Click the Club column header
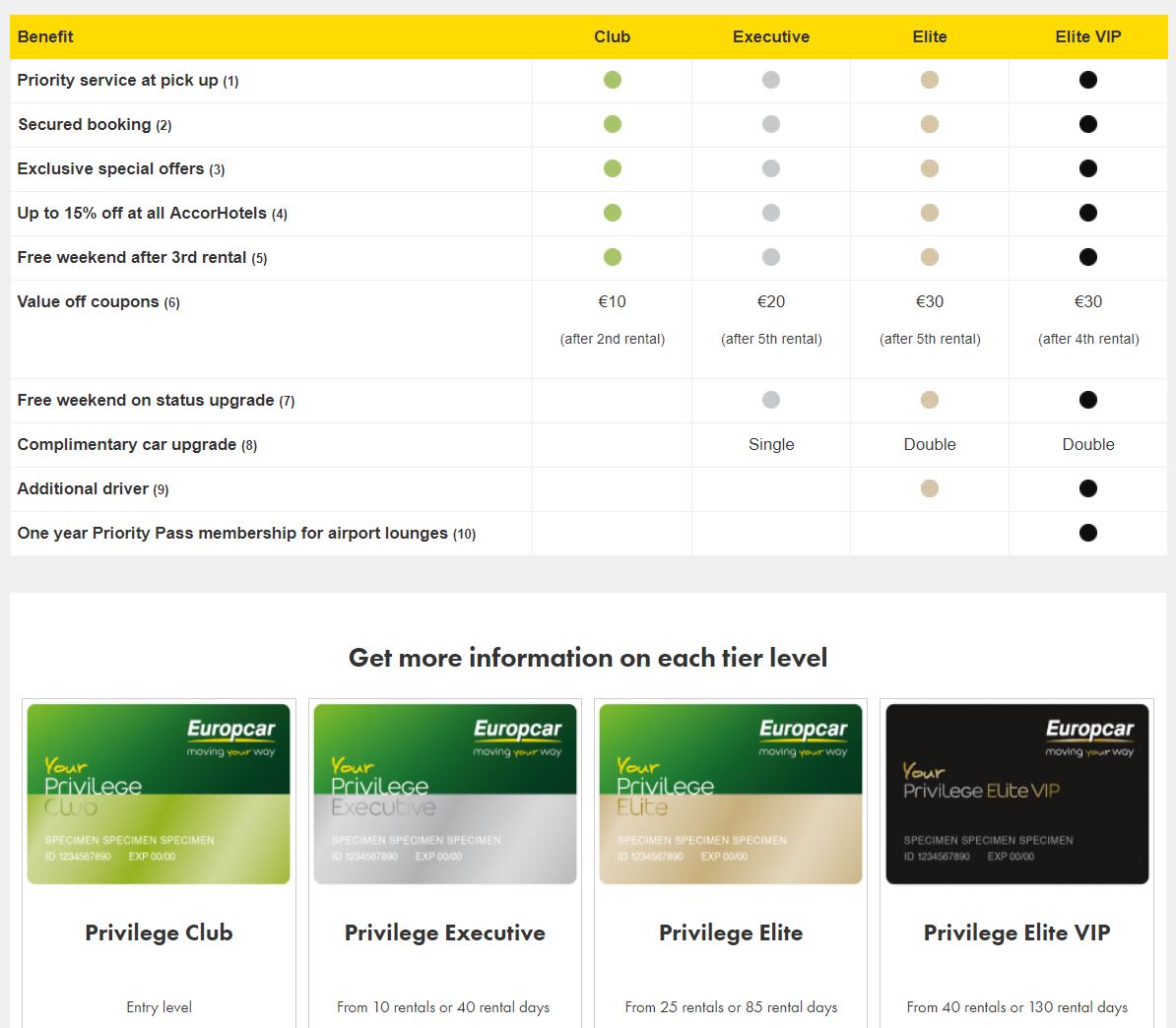The height and width of the screenshot is (1028, 1176). click(x=612, y=36)
